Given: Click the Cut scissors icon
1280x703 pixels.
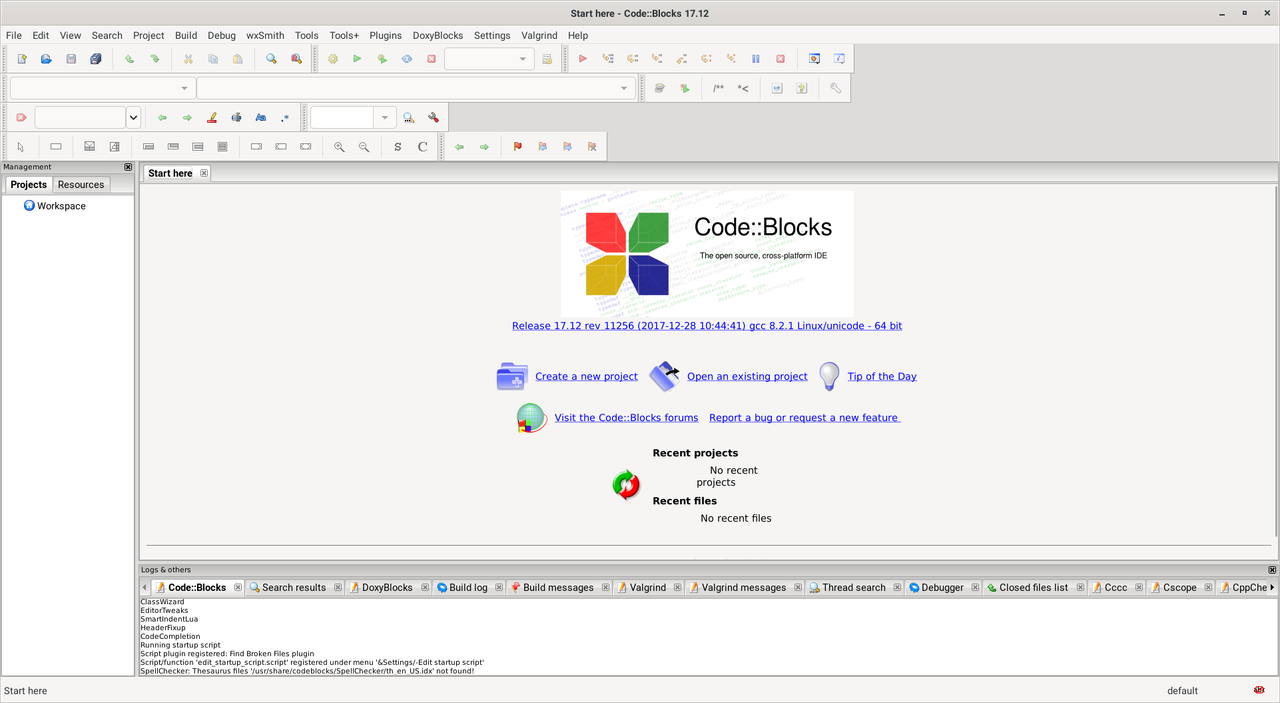Looking at the screenshot, I should tap(187, 59).
